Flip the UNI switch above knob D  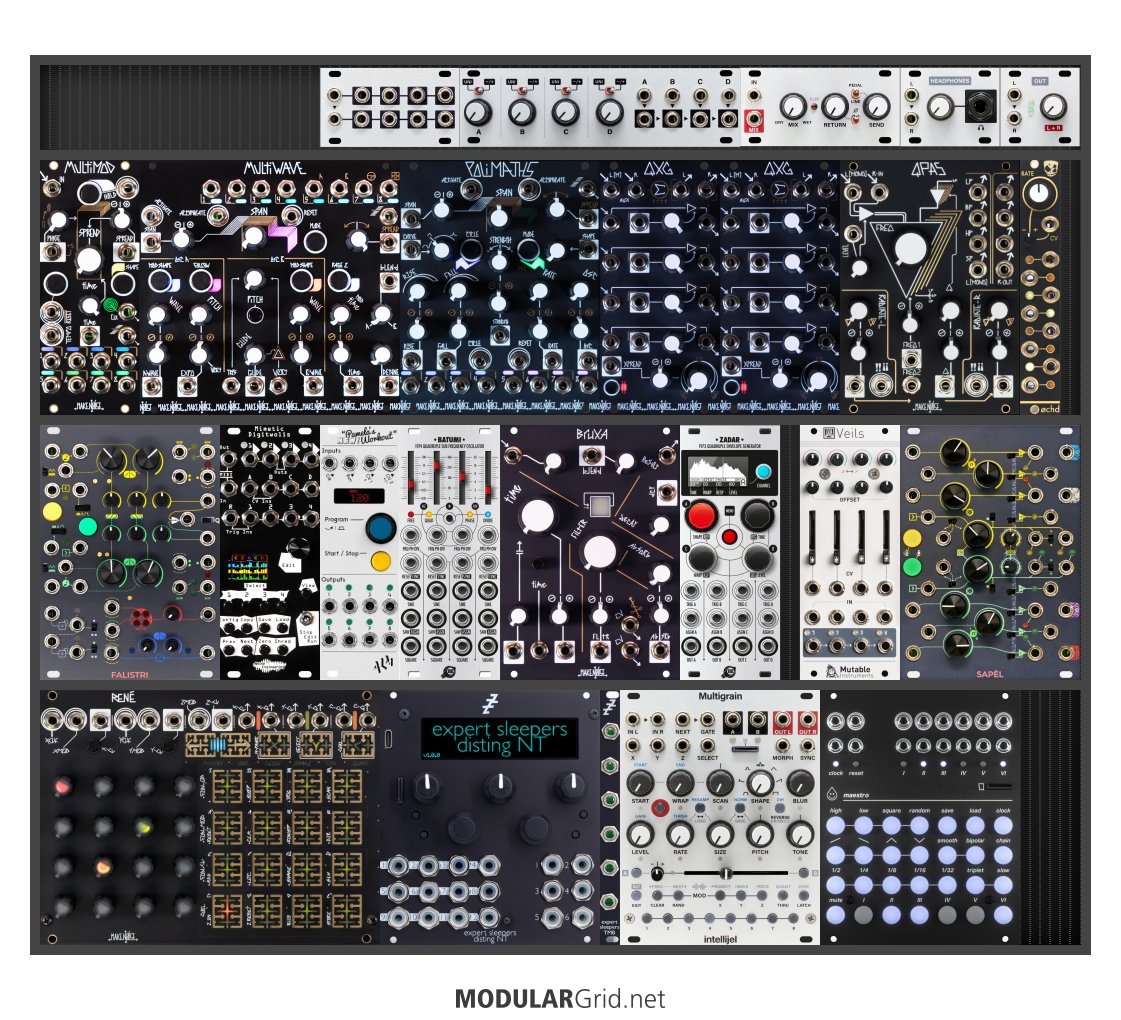(x=609, y=91)
